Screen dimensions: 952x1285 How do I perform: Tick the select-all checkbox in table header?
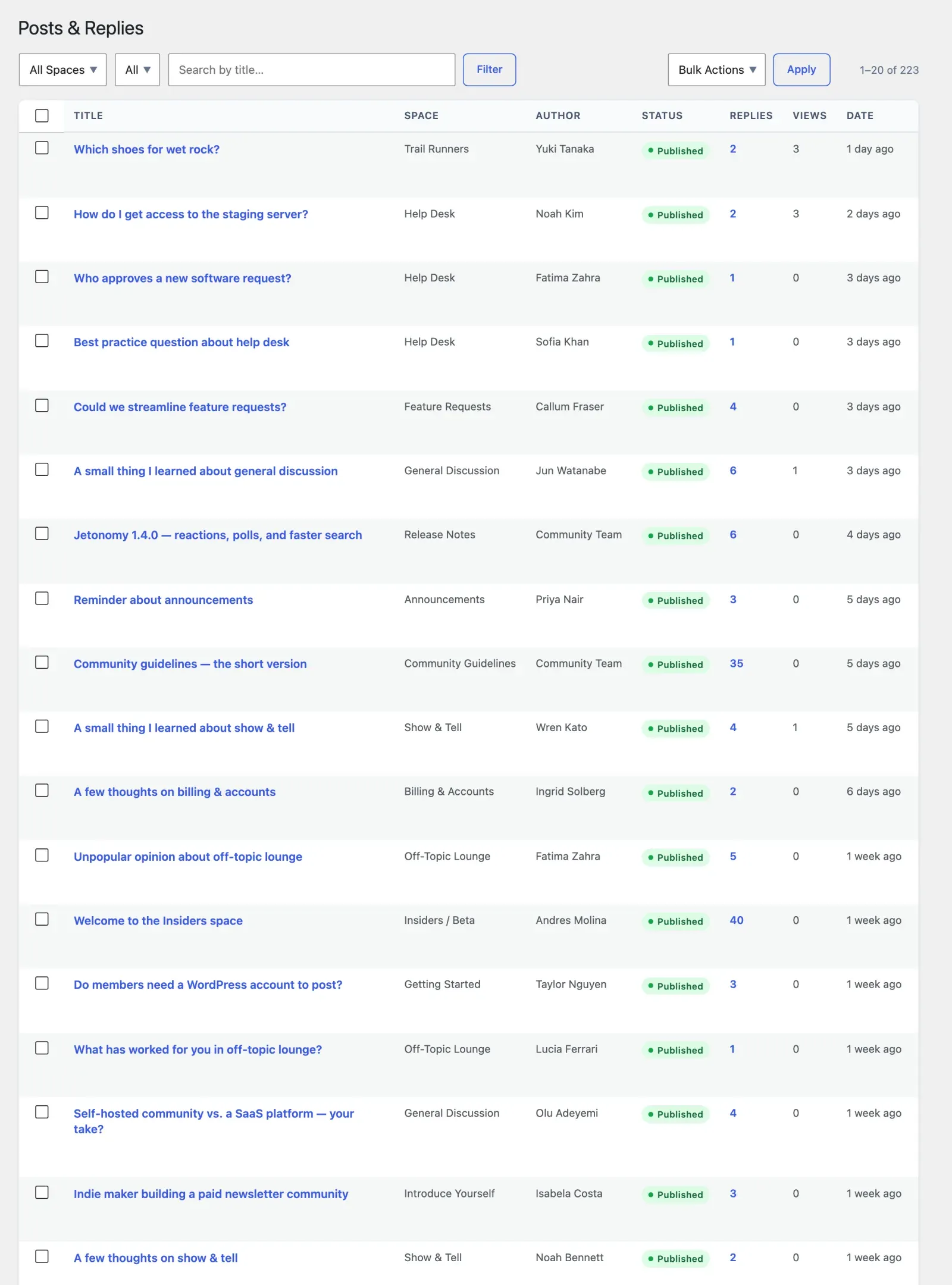pos(42,115)
